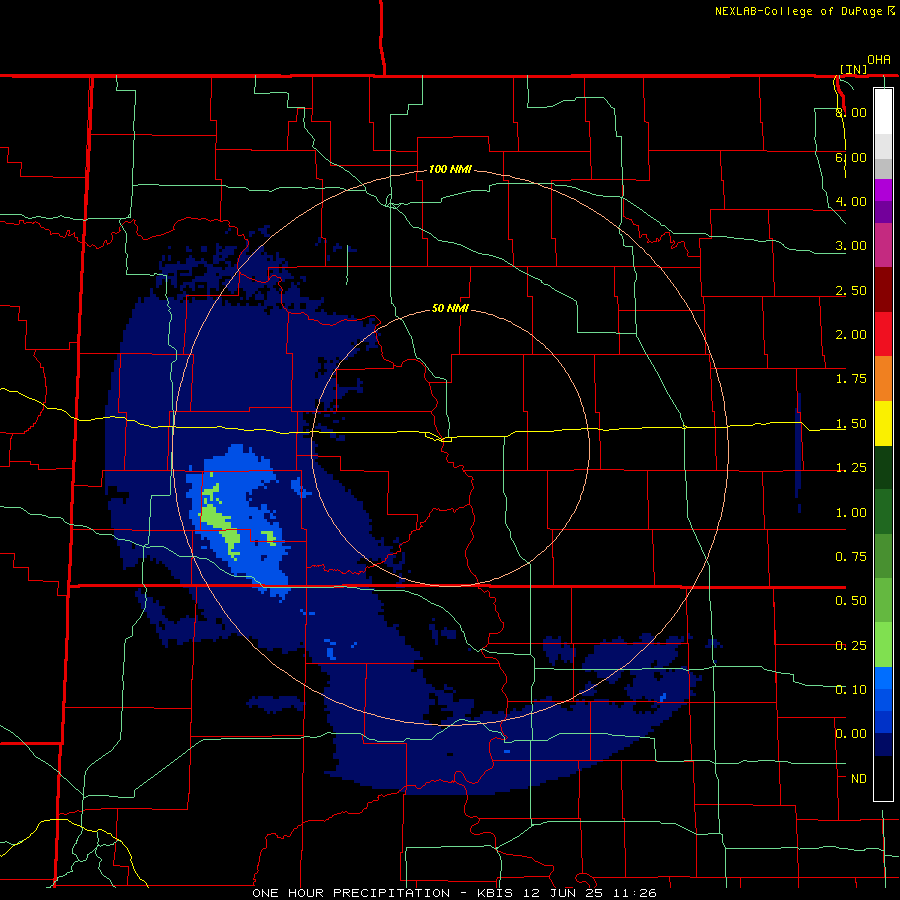Select the yellow legend swatch
Viewport: 900px width, 900px height.
point(883,423)
